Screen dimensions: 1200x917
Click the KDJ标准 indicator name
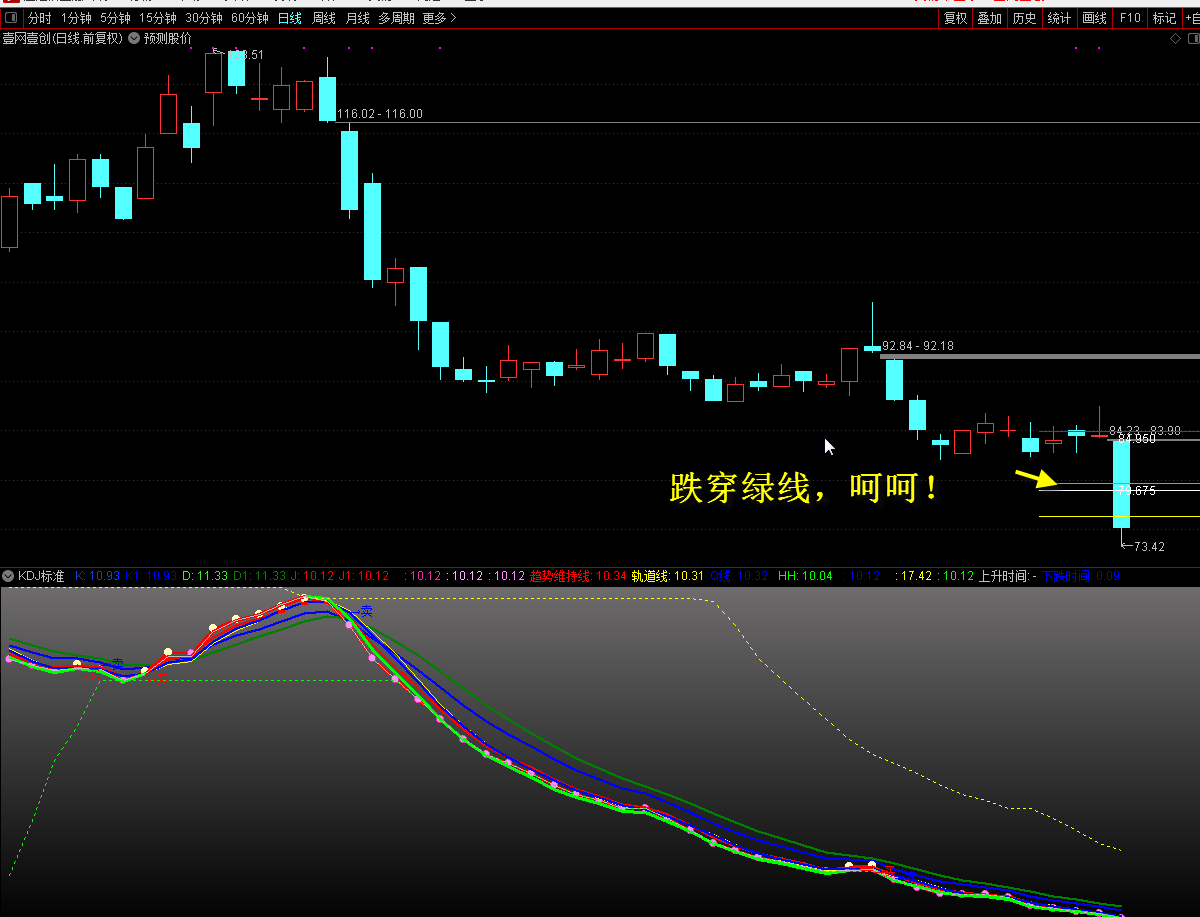[x=41, y=576]
